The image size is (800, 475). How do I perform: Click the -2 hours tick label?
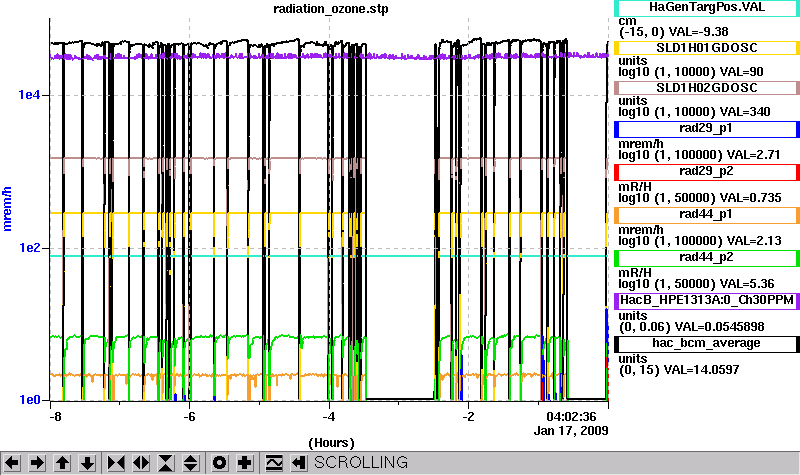(x=468, y=416)
